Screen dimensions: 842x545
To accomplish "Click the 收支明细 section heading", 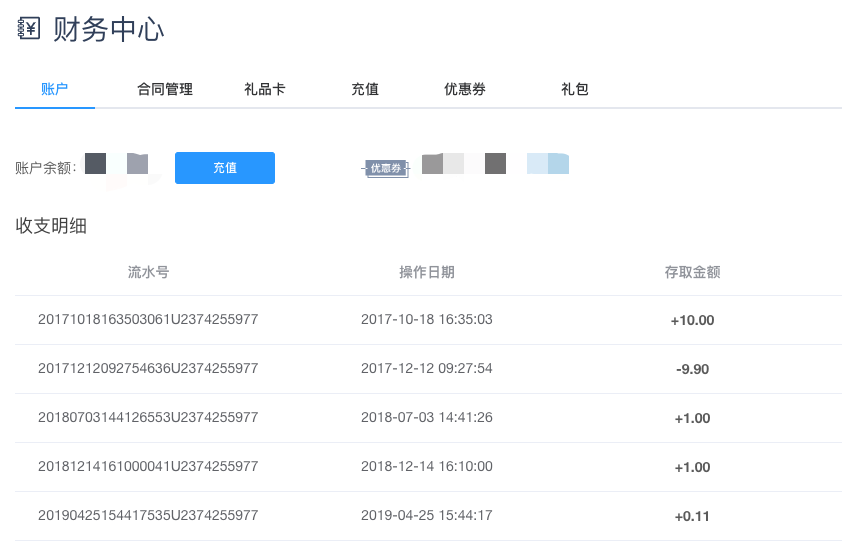I will tap(51, 226).
